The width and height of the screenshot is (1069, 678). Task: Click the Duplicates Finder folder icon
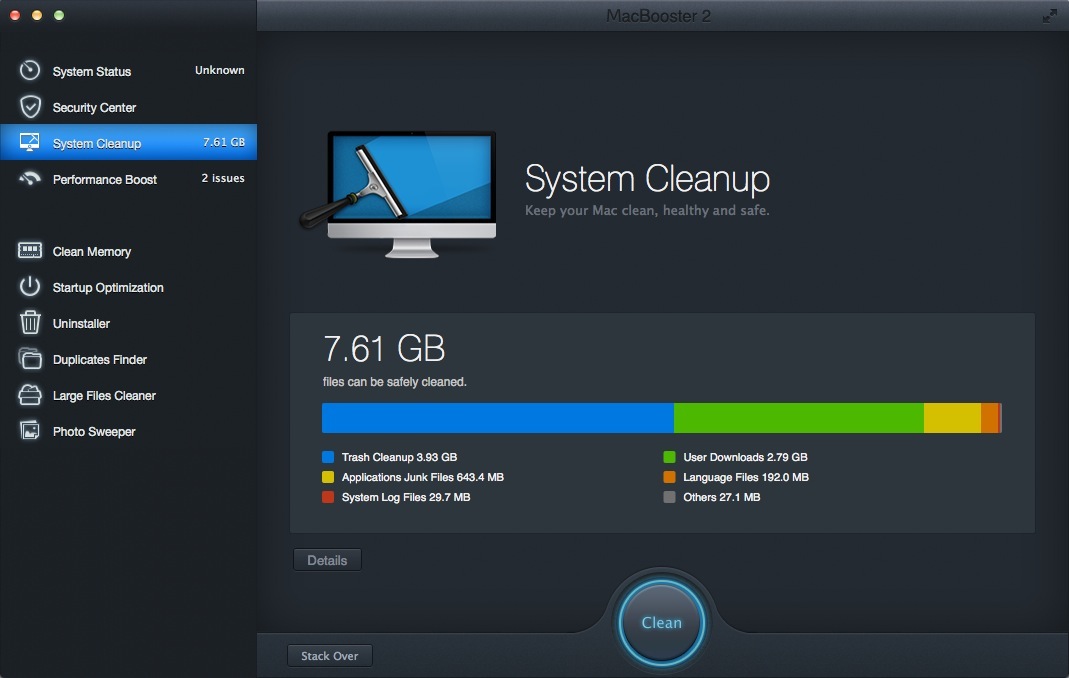coord(30,359)
